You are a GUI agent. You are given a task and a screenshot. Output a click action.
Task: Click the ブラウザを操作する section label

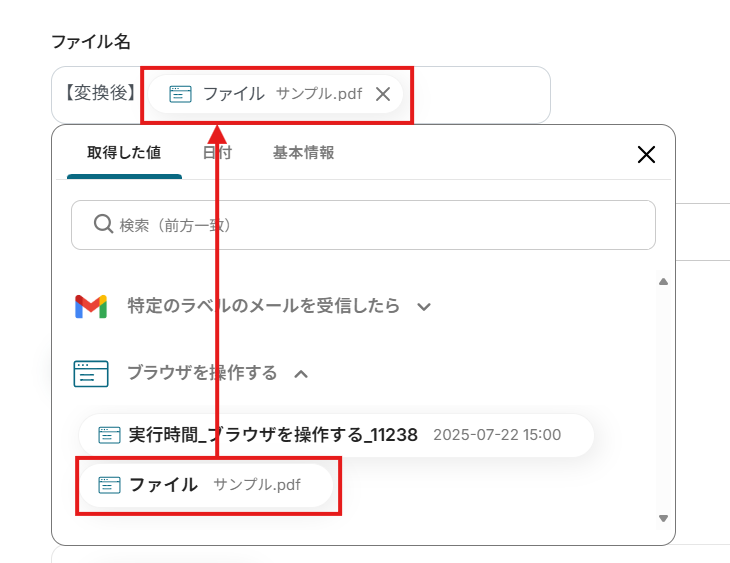click(x=203, y=373)
